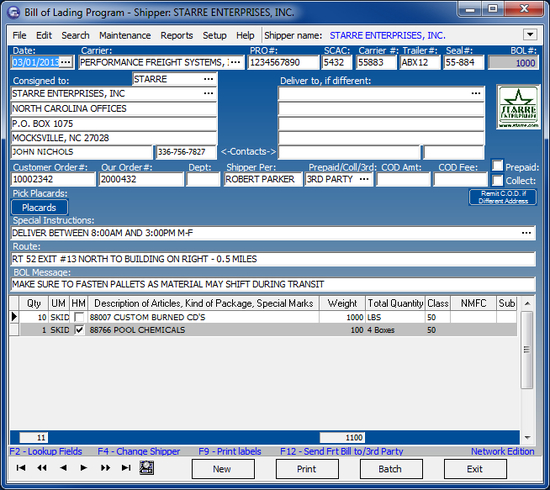This screenshot has height=490, width=550.
Task: Check the Collect checkbox
Action: (497, 180)
